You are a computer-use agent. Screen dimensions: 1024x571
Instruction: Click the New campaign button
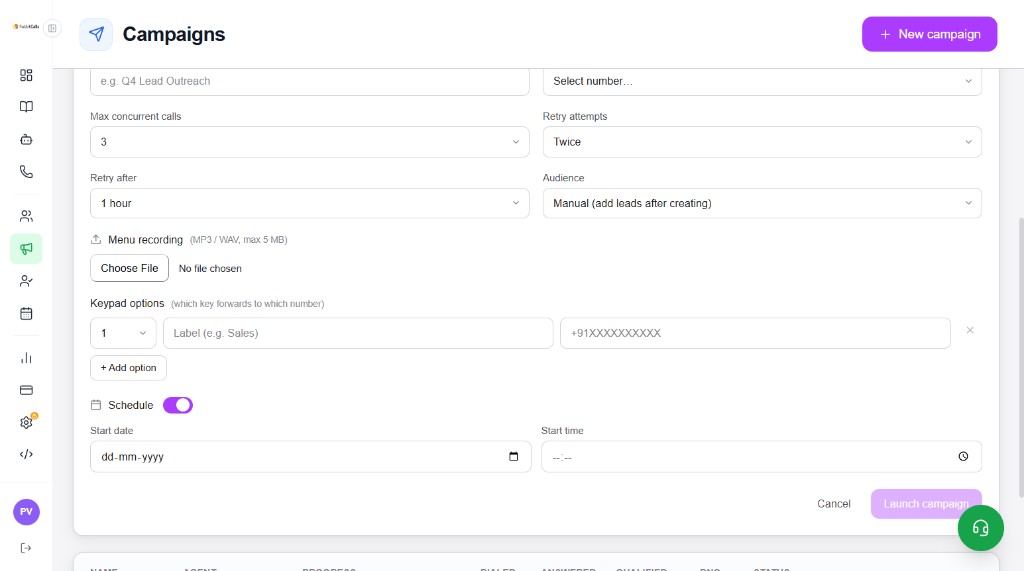(929, 34)
